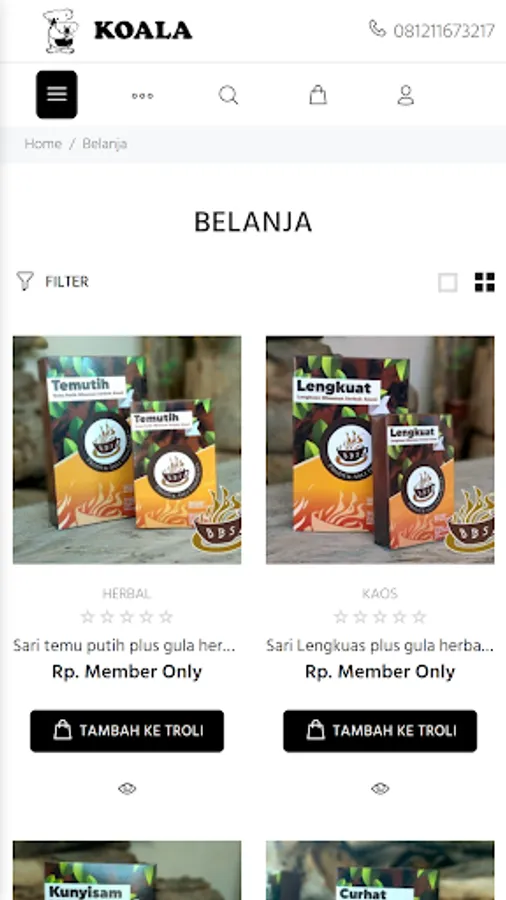
Task: Switch to single-column list view
Action: [x=448, y=282]
